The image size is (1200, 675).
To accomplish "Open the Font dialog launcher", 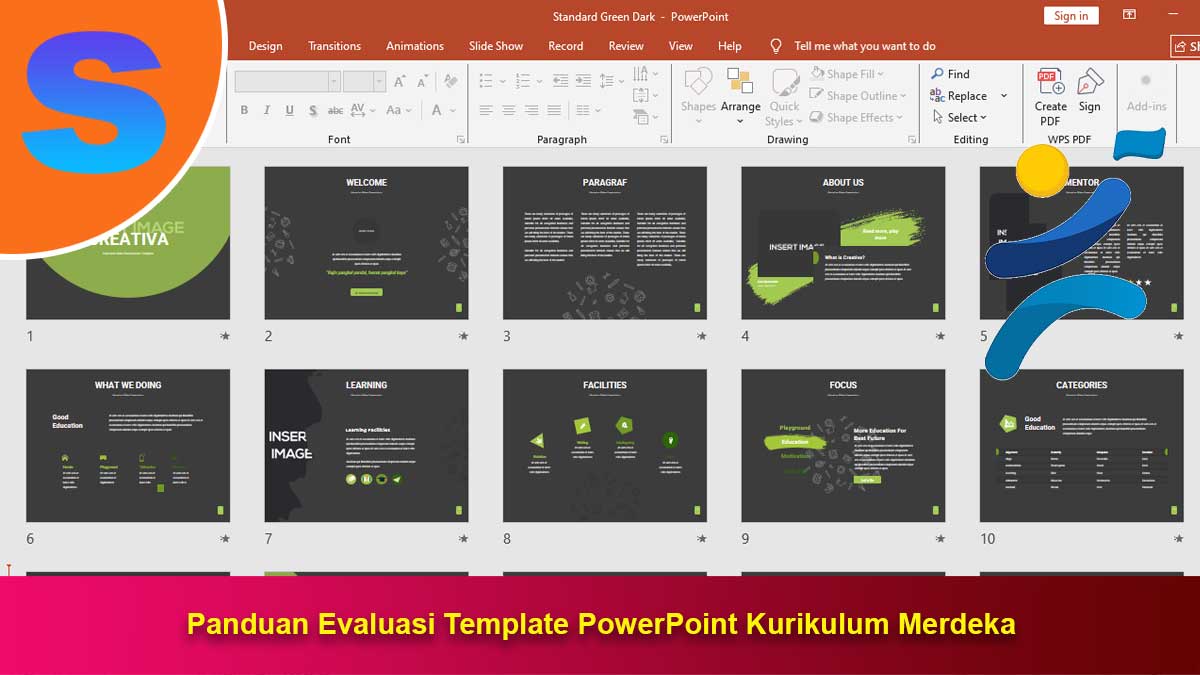I will click(461, 140).
